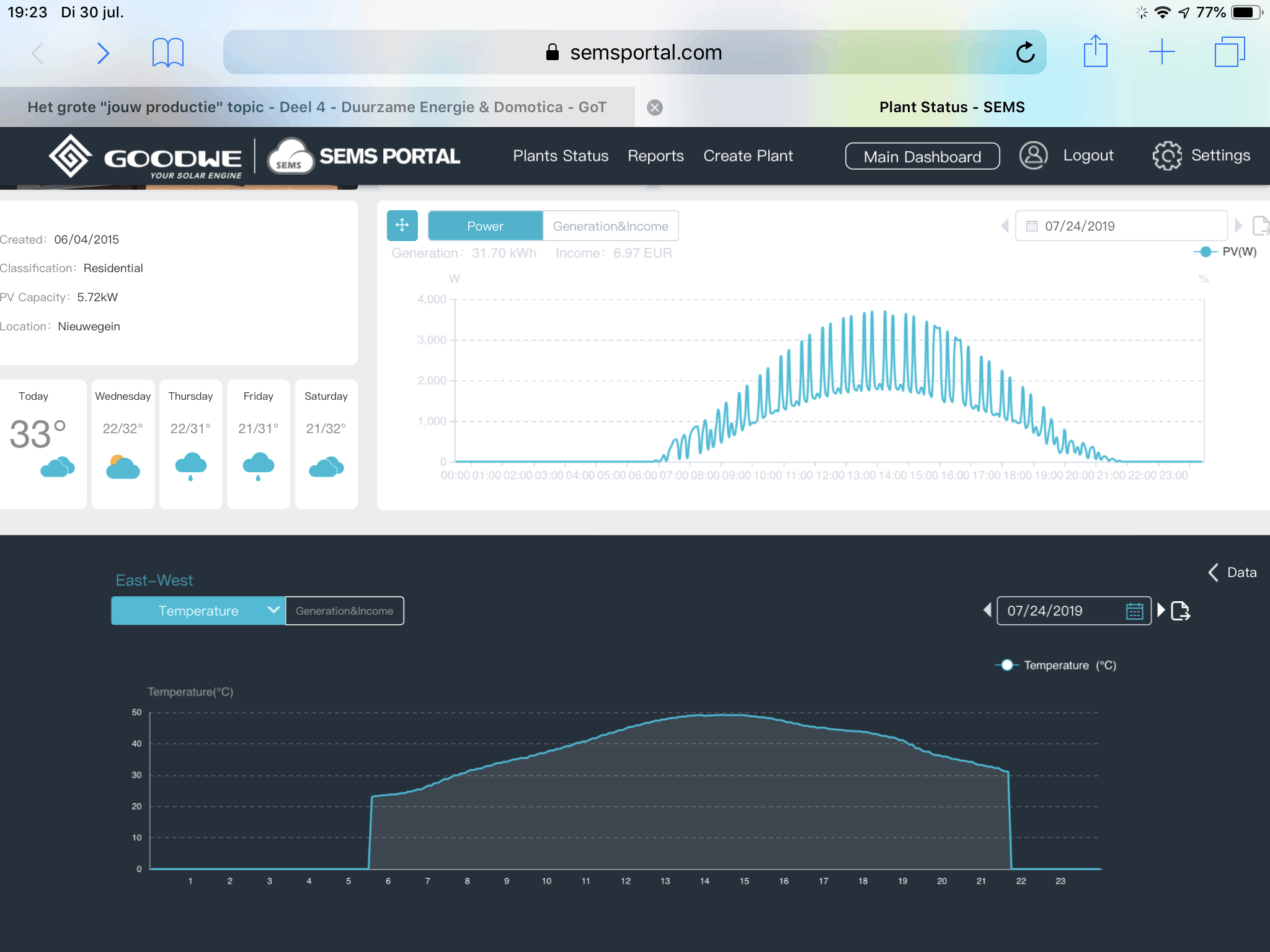The height and width of the screenshot is (952, 1270).
Task: Go to next day in the lower chart
Action: pyautogui.click(x=1161, y=610)
